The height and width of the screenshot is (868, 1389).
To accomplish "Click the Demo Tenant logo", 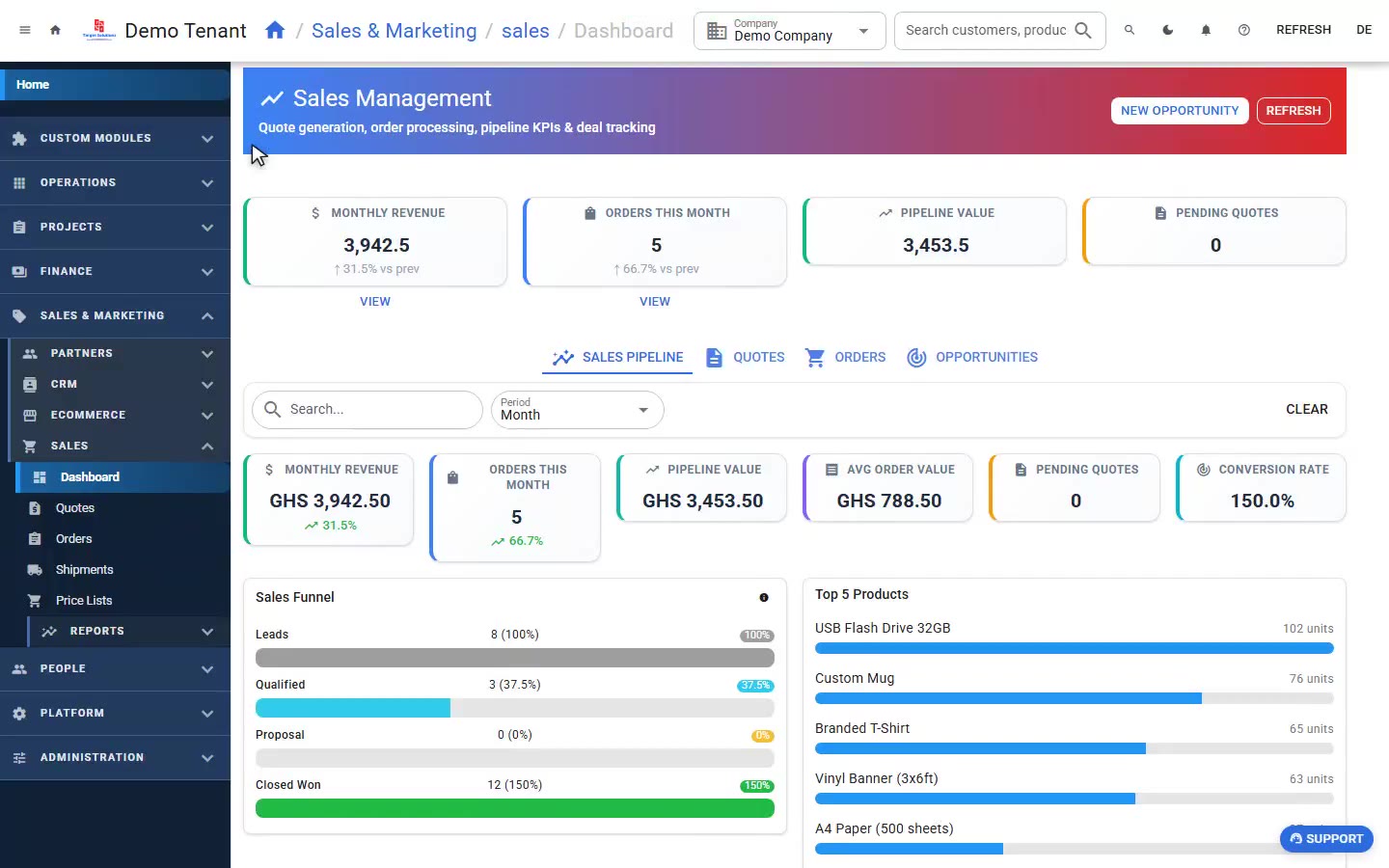I will (x=99, y=30).
